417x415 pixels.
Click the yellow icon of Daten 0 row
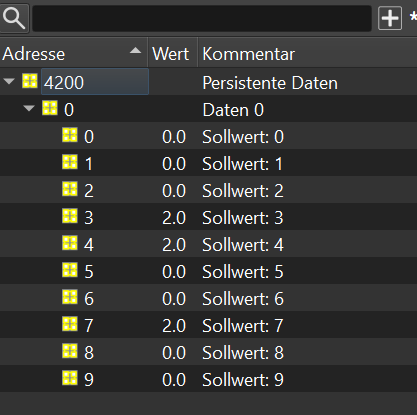coord(50,108)
